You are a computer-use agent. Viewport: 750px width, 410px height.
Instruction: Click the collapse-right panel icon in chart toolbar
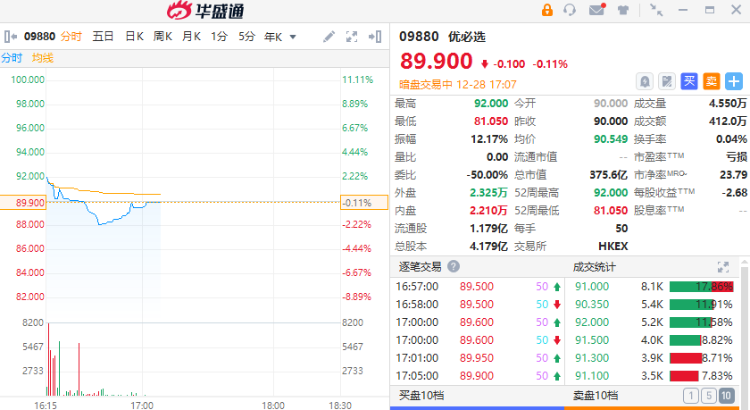click(375, 37)
